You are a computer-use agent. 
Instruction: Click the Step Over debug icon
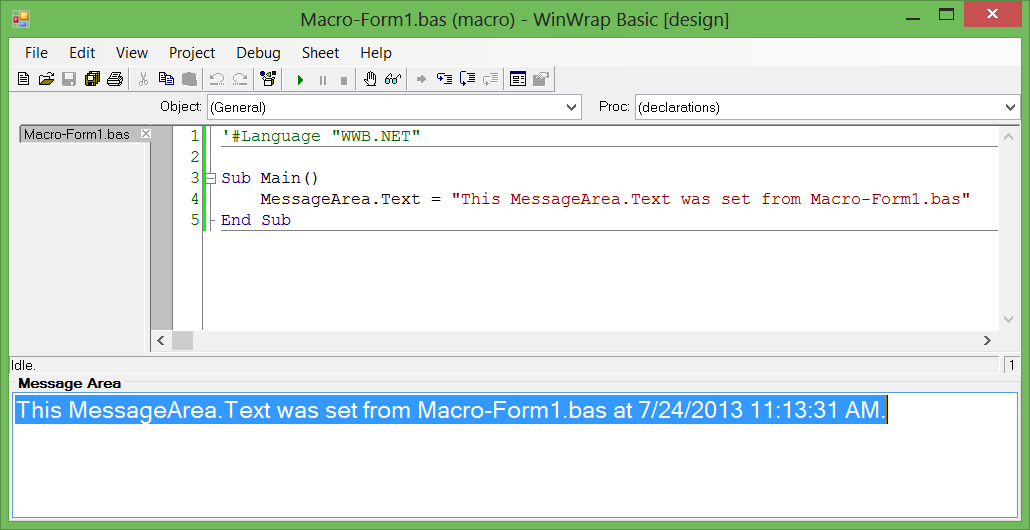(x=467, y=80)
